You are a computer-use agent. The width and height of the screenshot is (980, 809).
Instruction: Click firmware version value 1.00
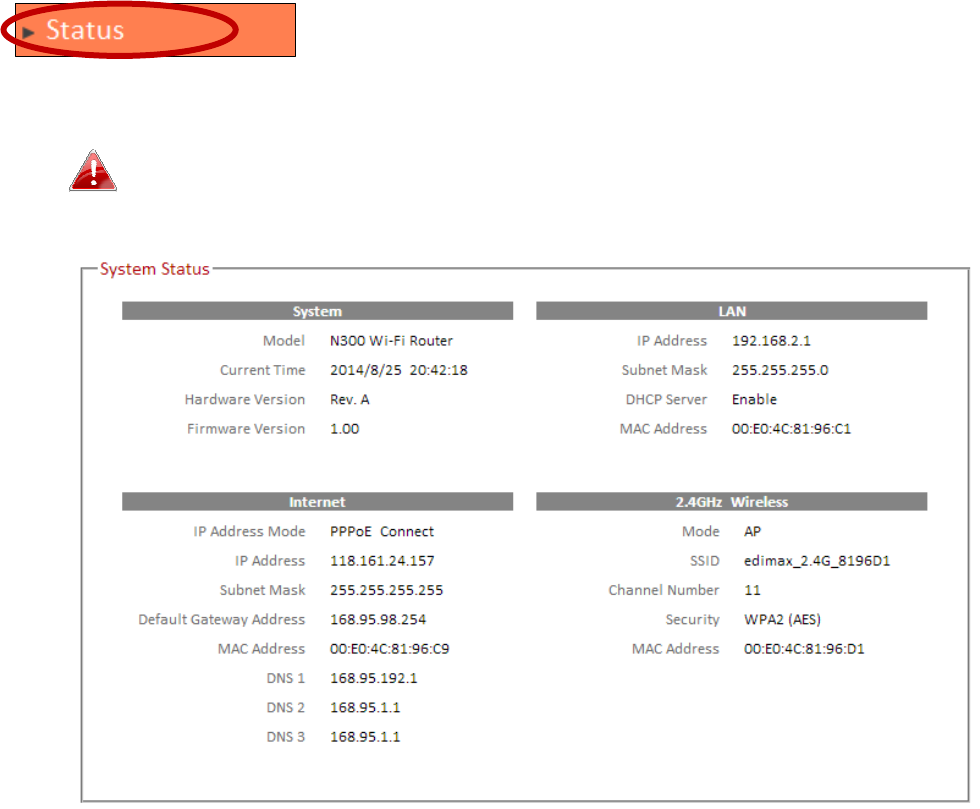pos(344,429)
